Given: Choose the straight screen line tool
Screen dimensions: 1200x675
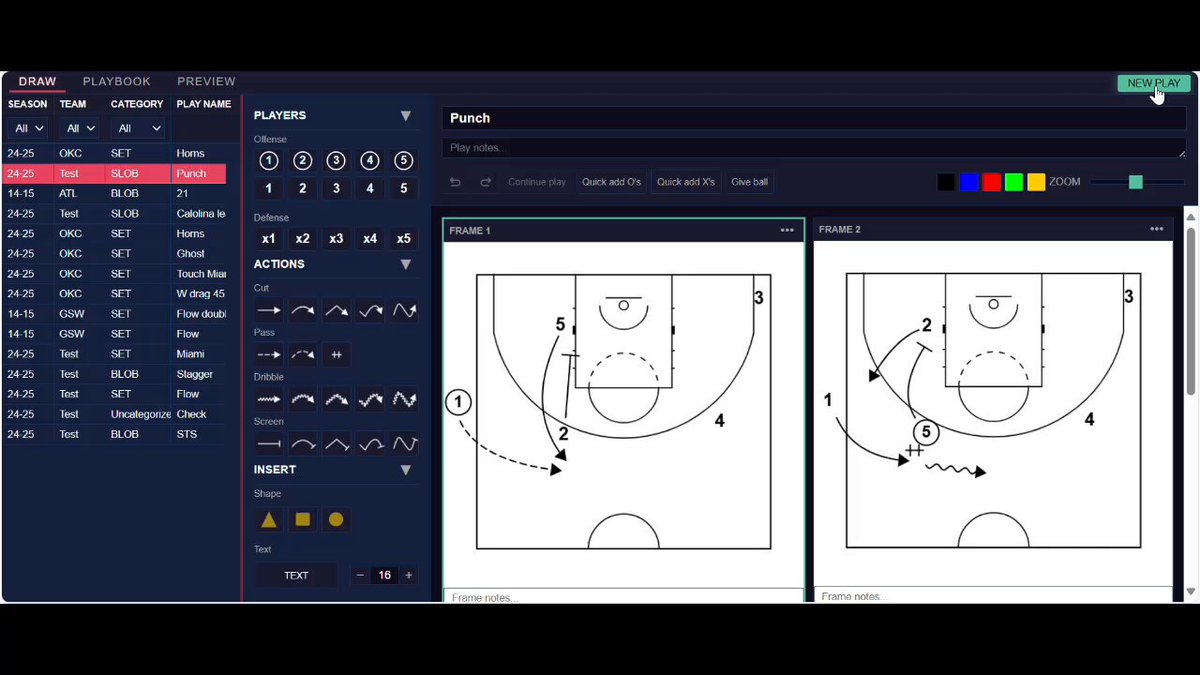Looking at the screenshot, I should (x=269, y=443).
